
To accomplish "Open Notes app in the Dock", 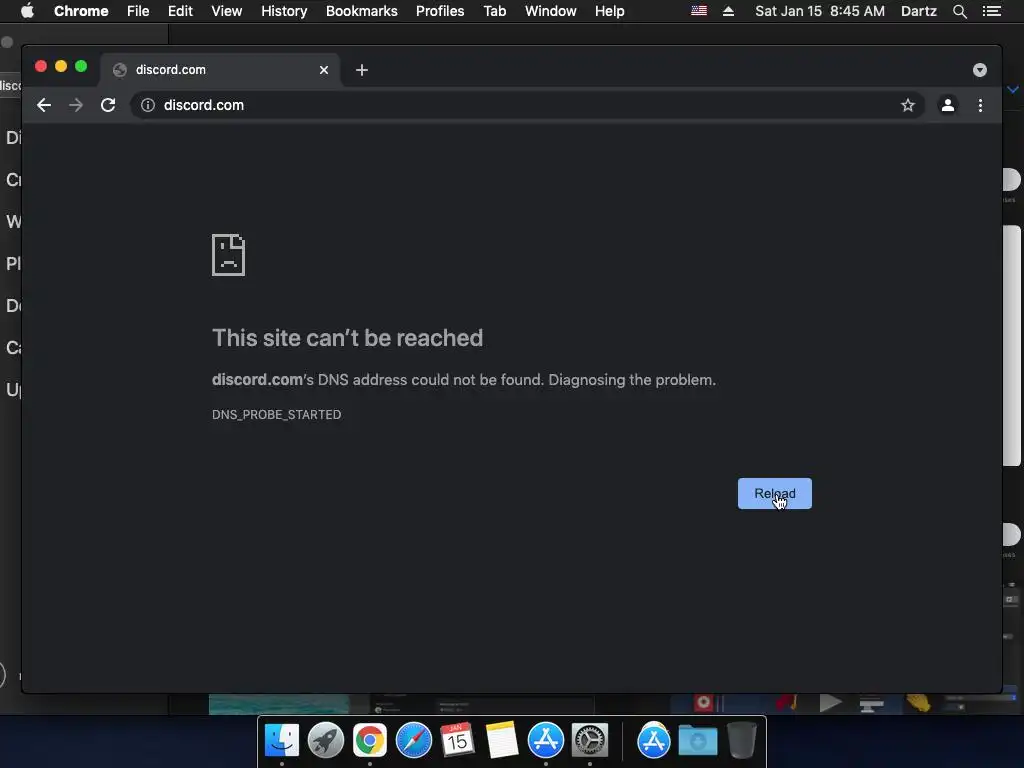I will pos(502,741).
